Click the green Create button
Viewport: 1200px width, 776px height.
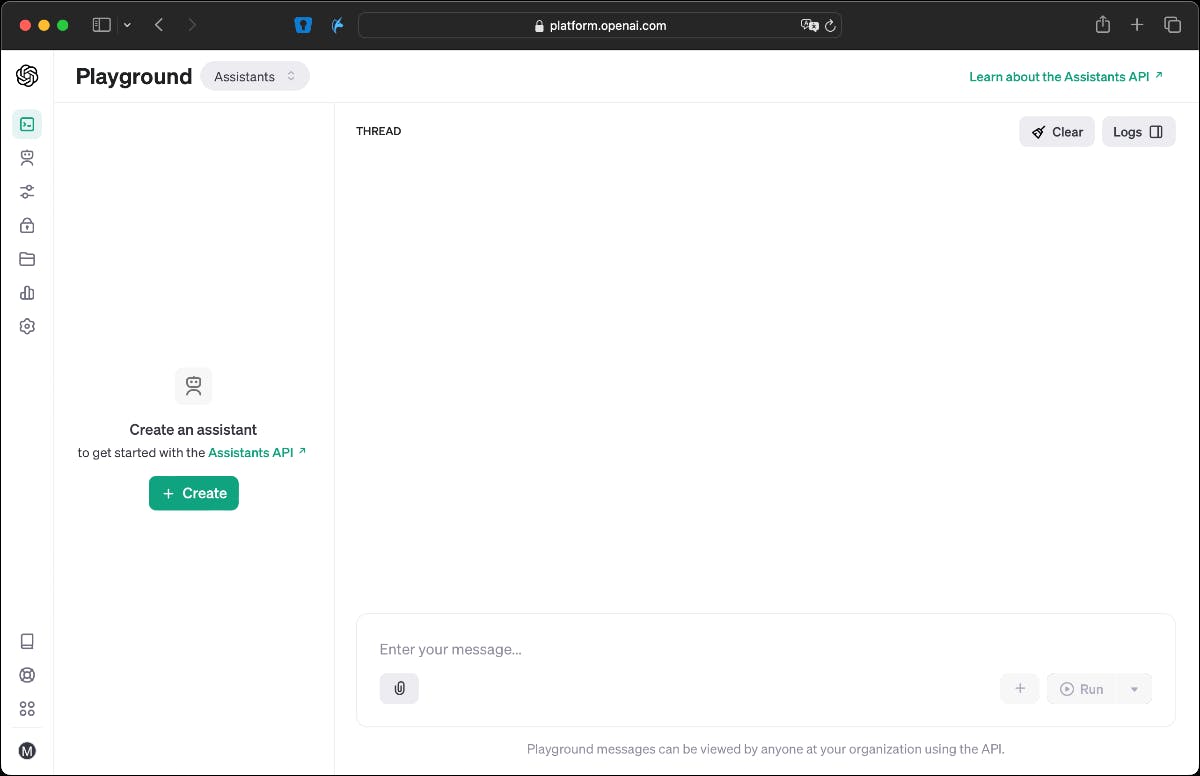pyautogui.click(x=194, y=493)
